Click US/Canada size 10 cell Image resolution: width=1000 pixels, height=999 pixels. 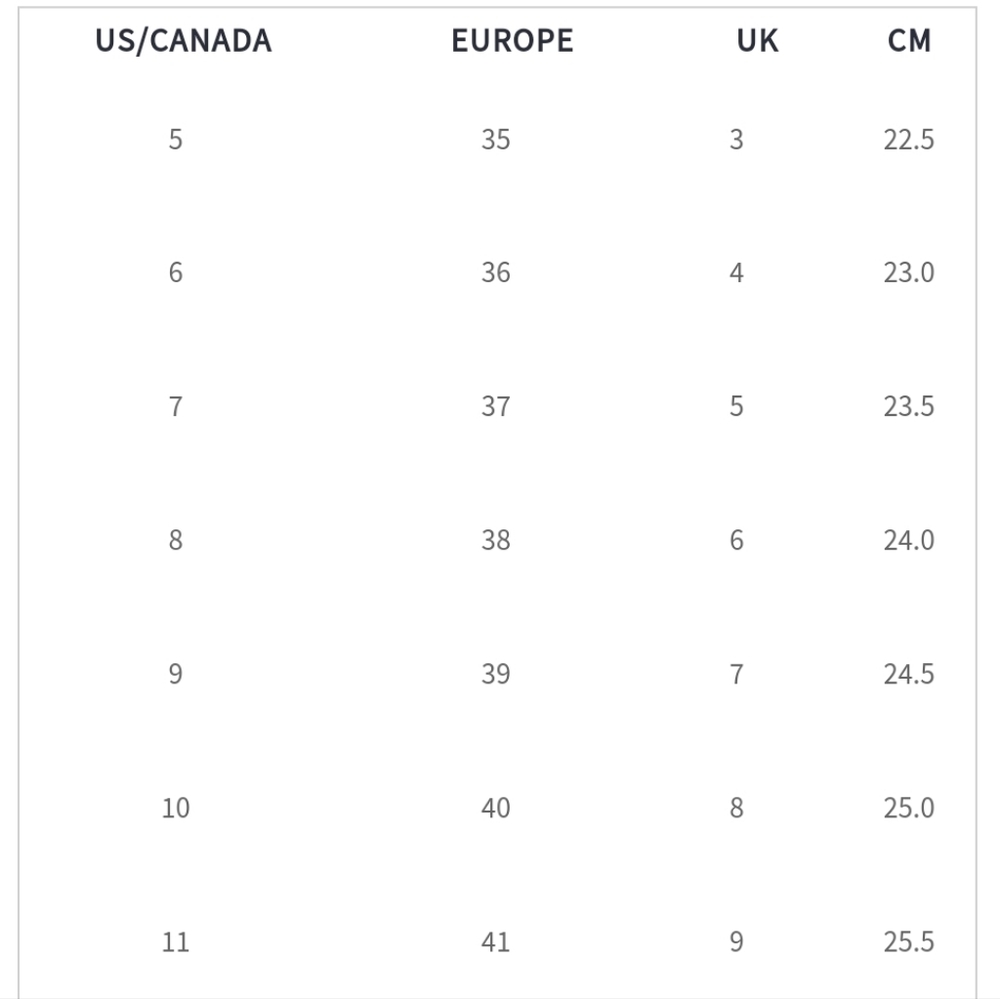[x=176, y=807]
